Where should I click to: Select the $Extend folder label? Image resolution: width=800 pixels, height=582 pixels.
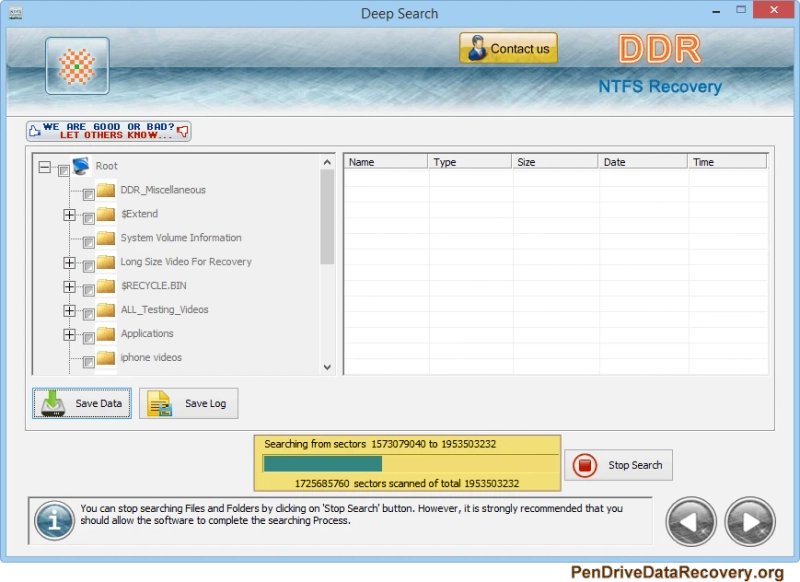point(139,214)
